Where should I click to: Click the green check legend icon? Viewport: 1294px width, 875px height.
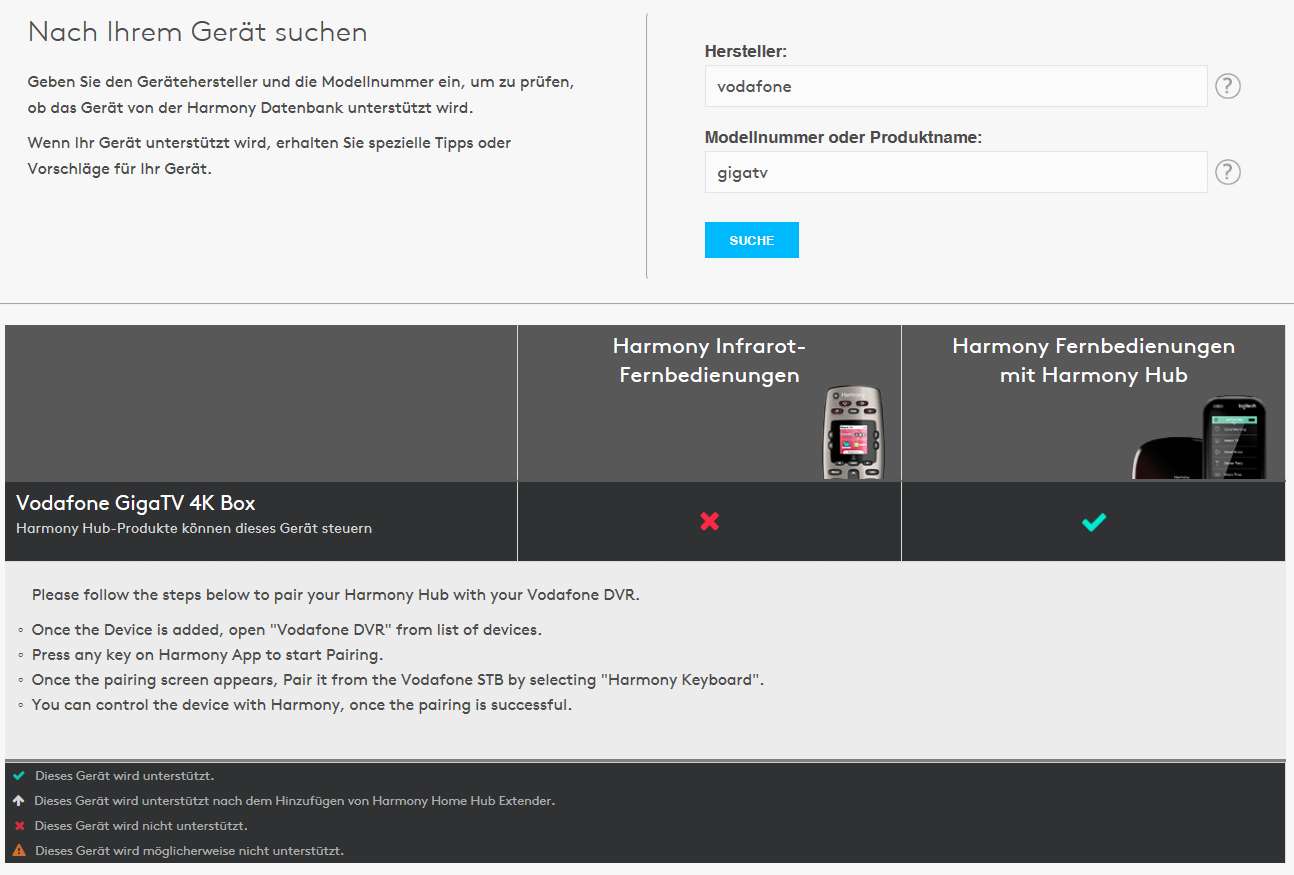click(19, 776)
